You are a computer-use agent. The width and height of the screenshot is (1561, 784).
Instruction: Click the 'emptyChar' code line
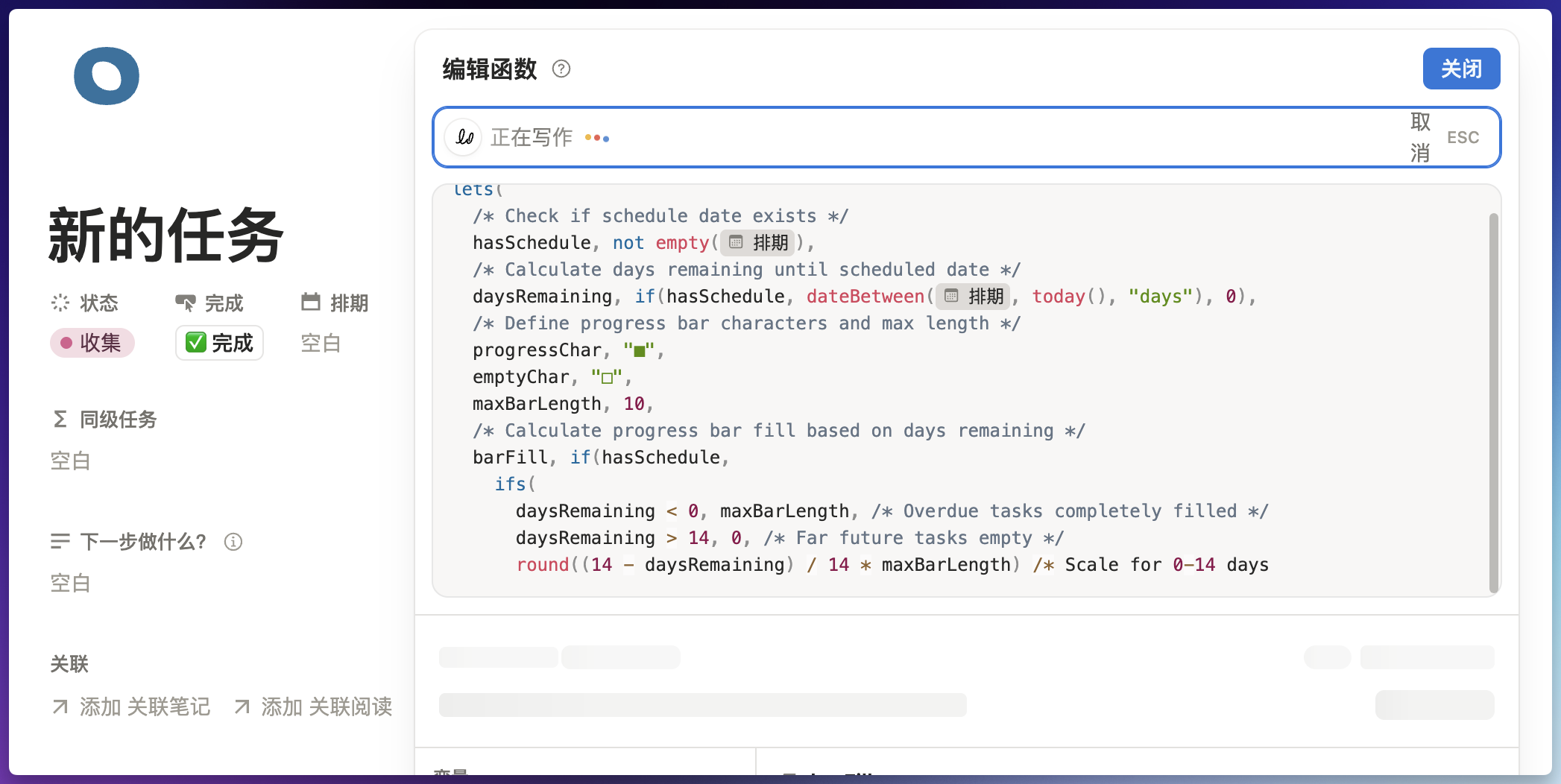coord(552,377)
